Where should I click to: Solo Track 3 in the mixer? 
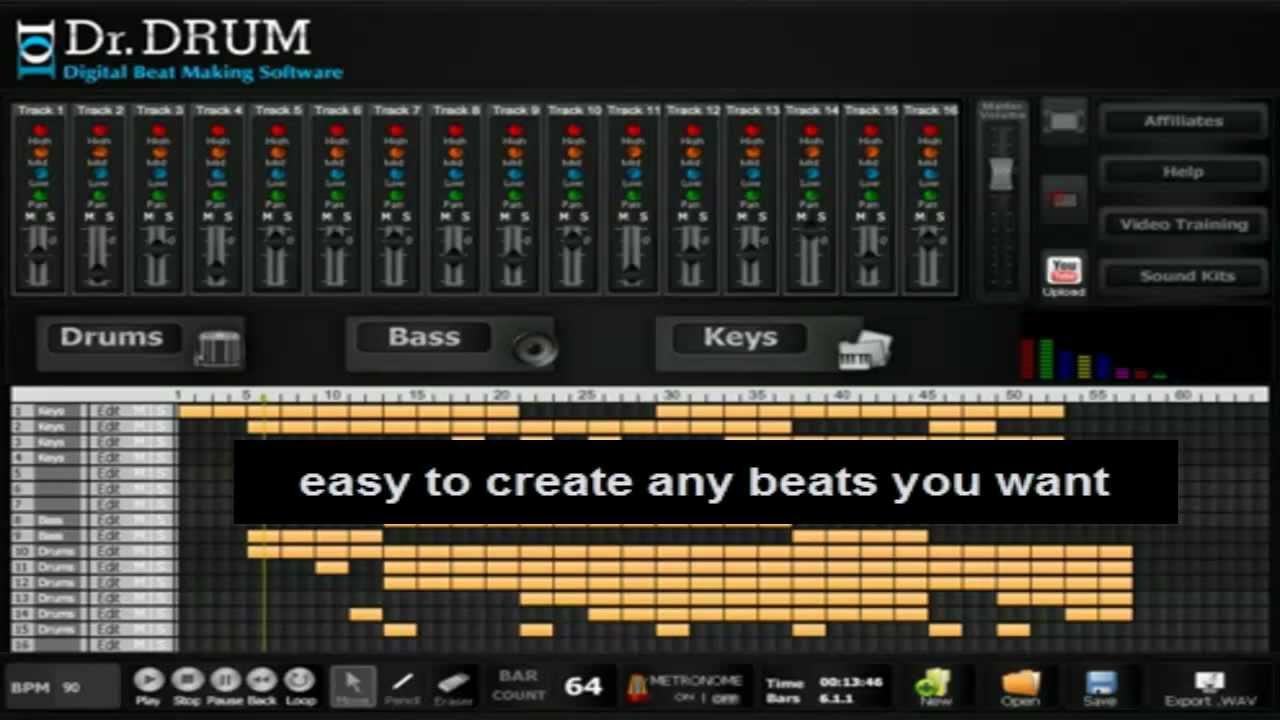169,216
